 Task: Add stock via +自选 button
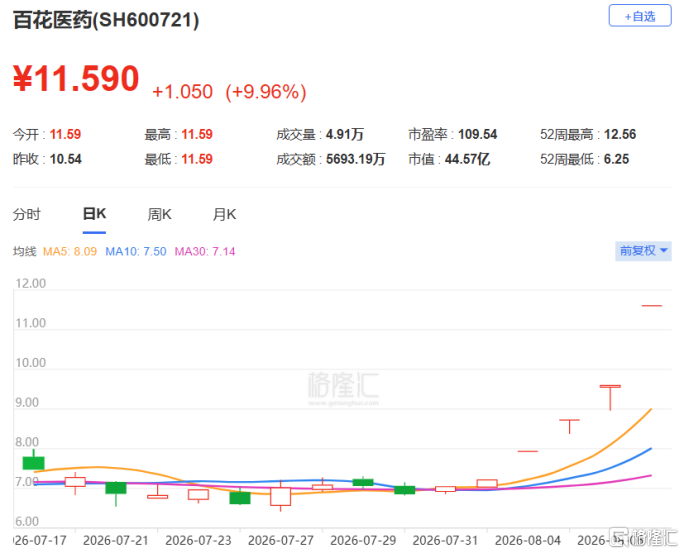(x=640, y=16)
